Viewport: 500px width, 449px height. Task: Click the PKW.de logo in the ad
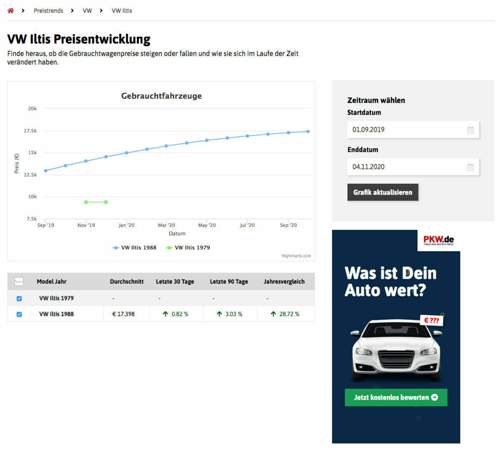[x=438, y=240]
